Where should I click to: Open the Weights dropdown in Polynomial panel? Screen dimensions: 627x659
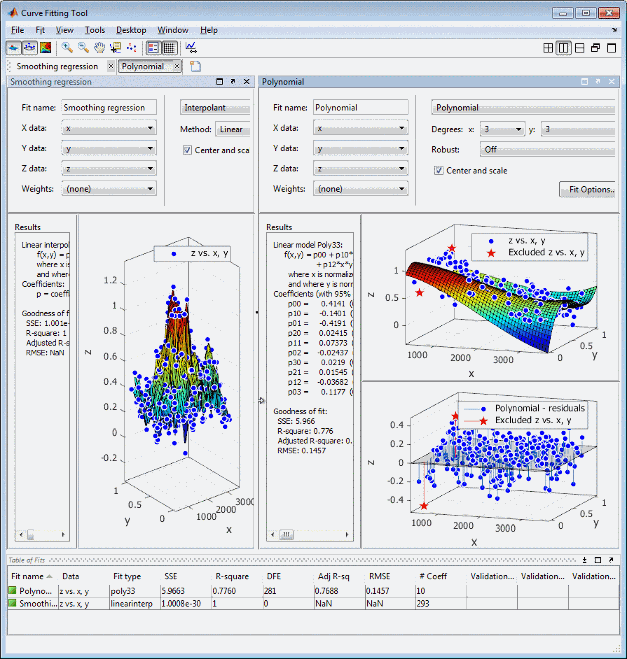(x=359, y=188)
